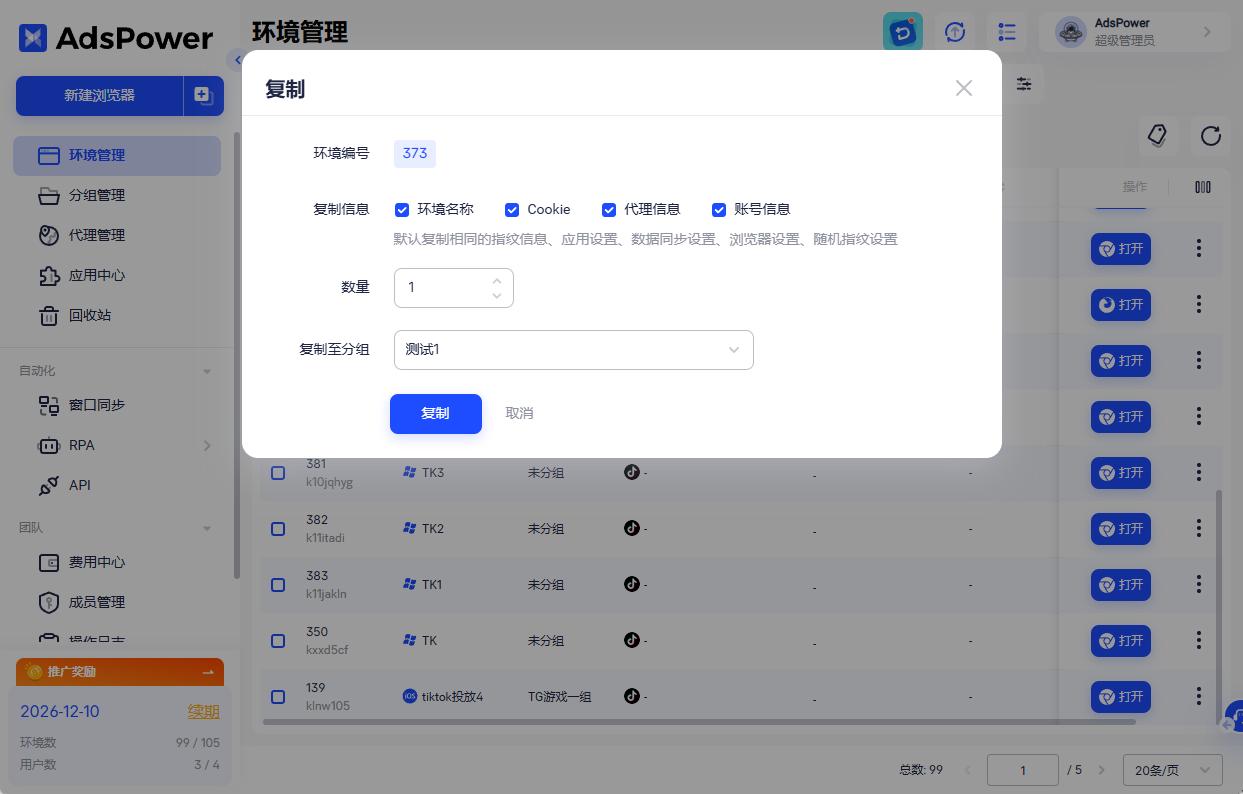Image resolution: width=1243 pixels, height=794 pixels.
Task: Open more options for row tiktok投放4
Action: 1199,696
